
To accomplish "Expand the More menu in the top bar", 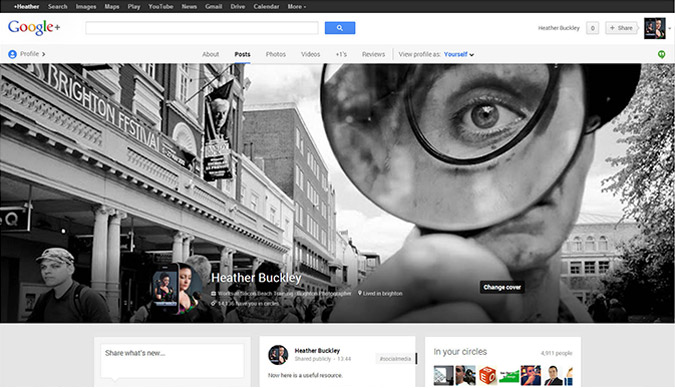I will pos(297,6).
